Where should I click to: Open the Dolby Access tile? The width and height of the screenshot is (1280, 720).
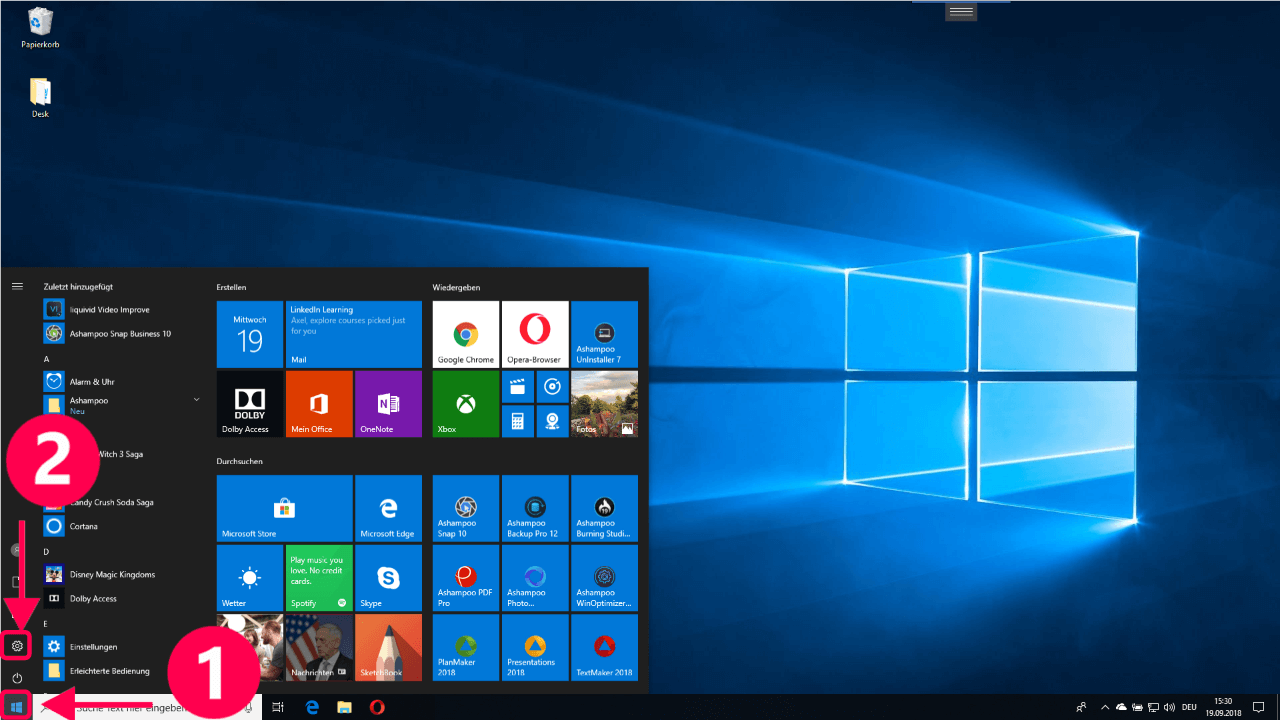pos(250,404)
